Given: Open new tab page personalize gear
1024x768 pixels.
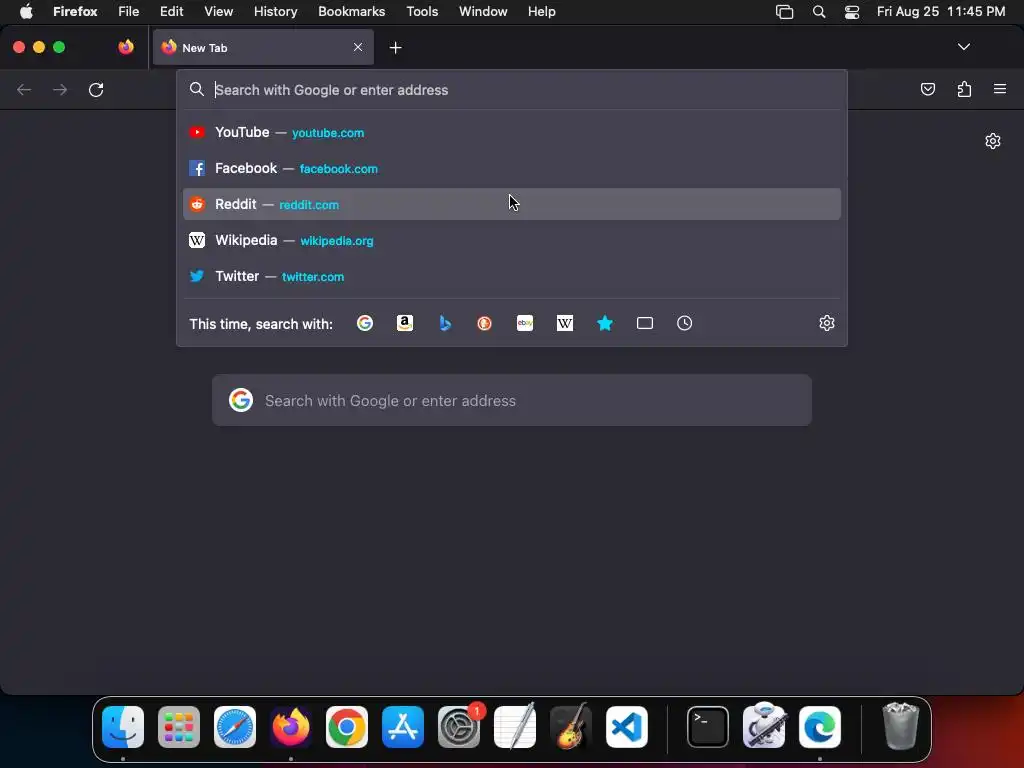Looking at the screenshot, I should 993,141.
